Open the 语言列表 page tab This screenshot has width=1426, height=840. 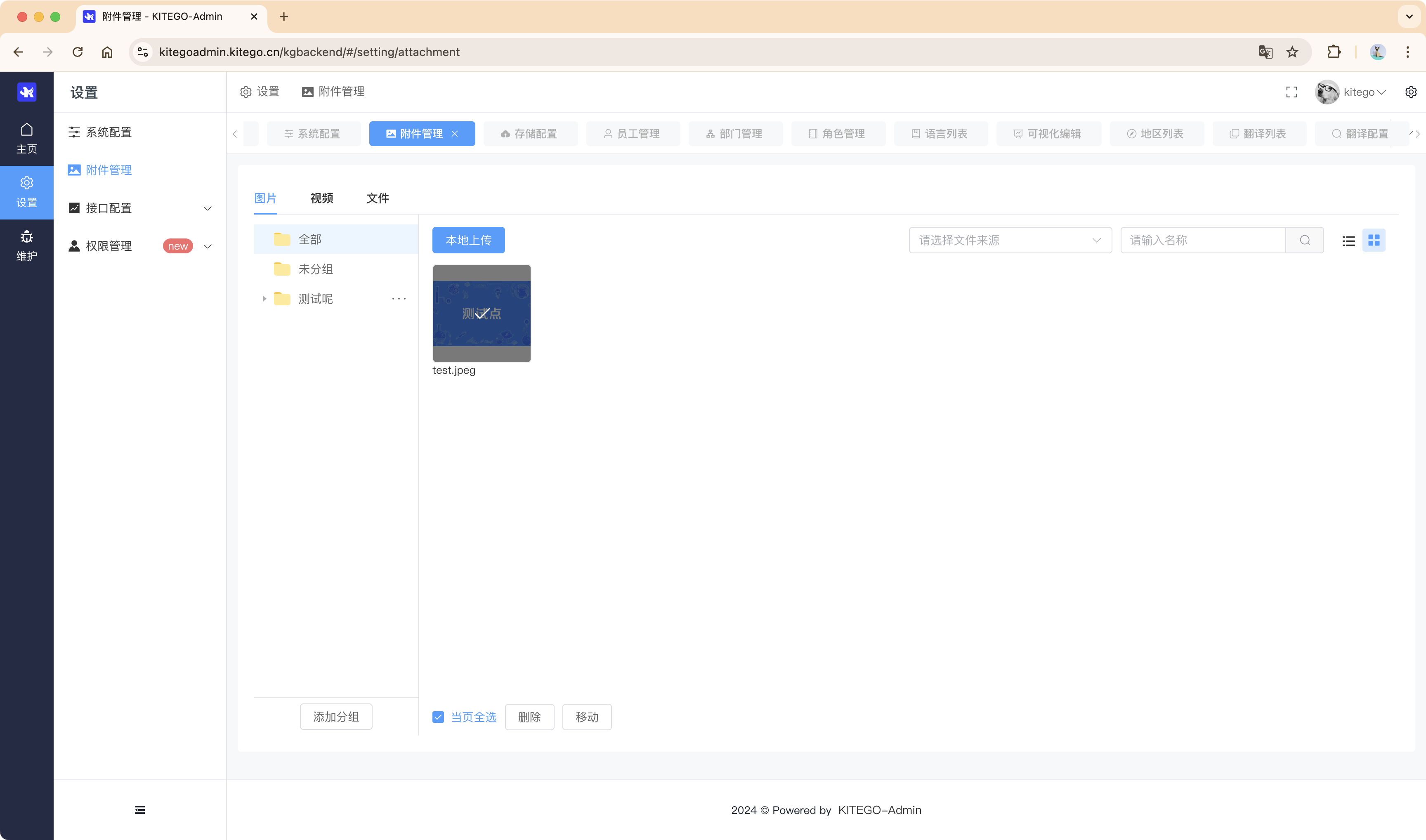click(x=940, y=134)
